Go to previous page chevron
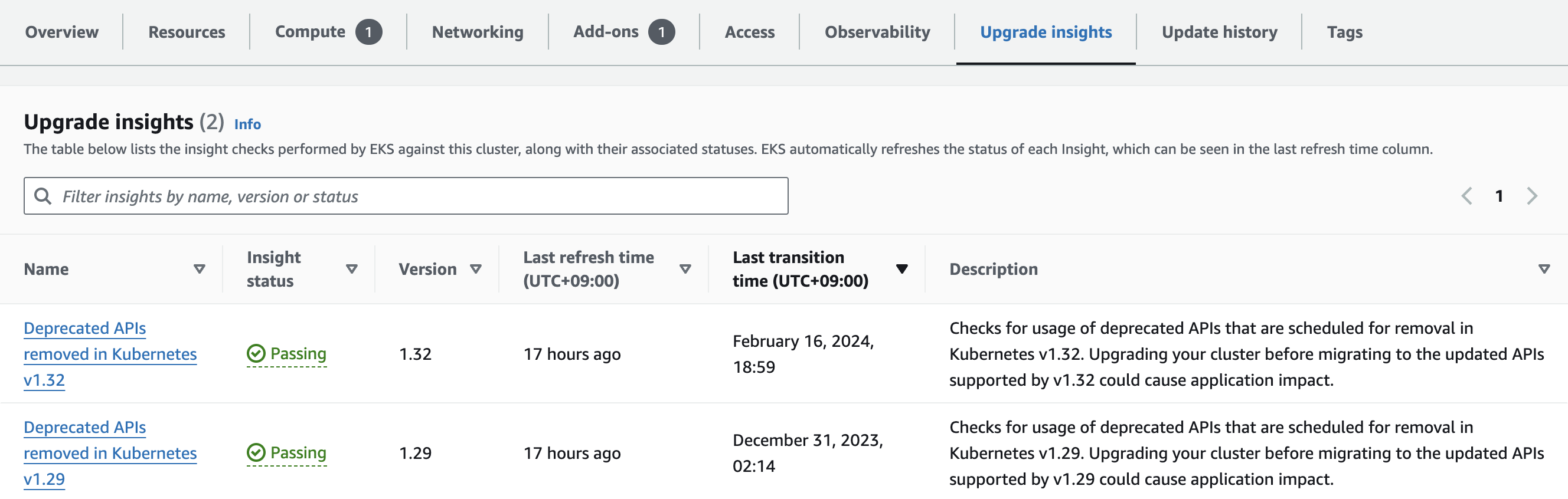The height and width of the screenshot is (499, 1568). click(x=1467, y=196)
